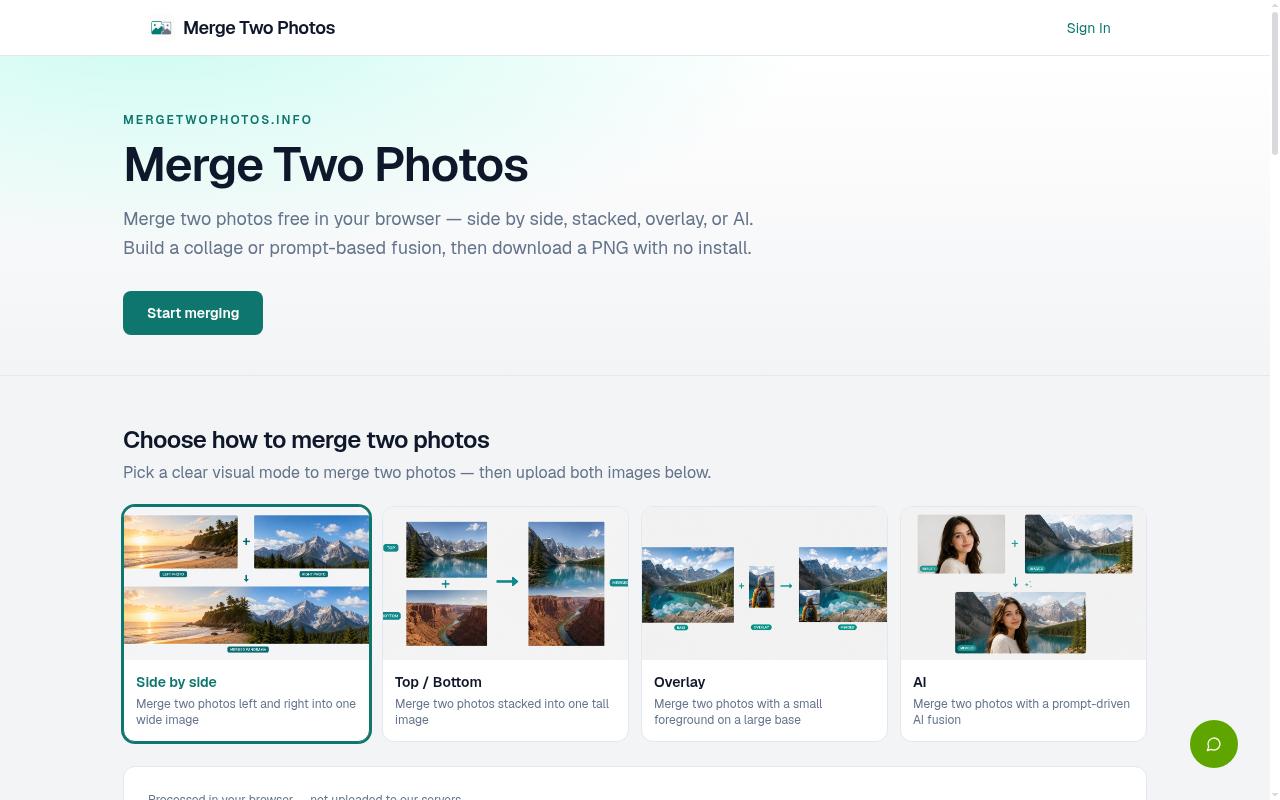Viewport: 1280px width, 800px height.
Task: Click the 'Choose how to merge two photos' heading
Action: (306, 440)
